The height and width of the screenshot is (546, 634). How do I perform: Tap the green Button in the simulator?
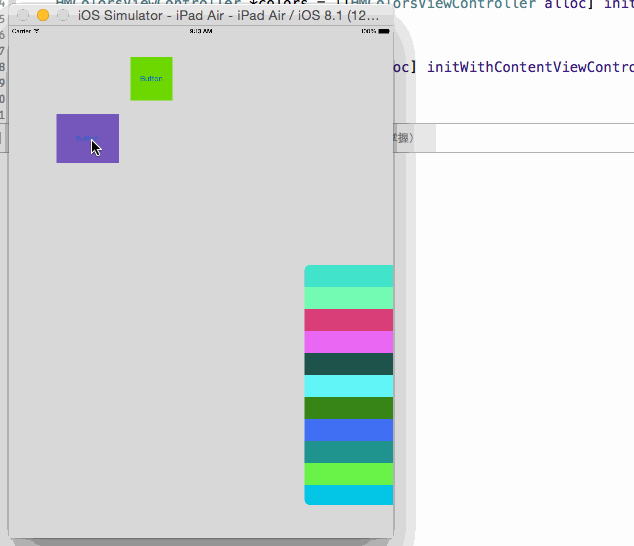[151, 78]
